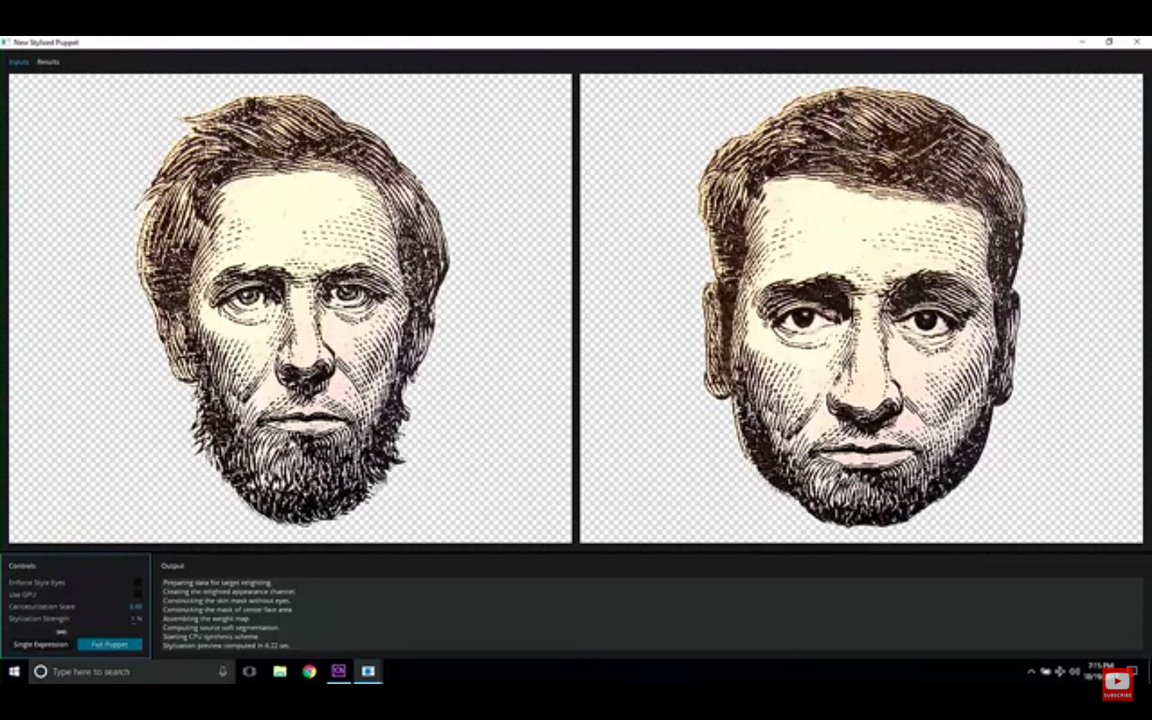Click the microphone icon in search box
The image size is (1152, 720).
click(x=223, y=672)
